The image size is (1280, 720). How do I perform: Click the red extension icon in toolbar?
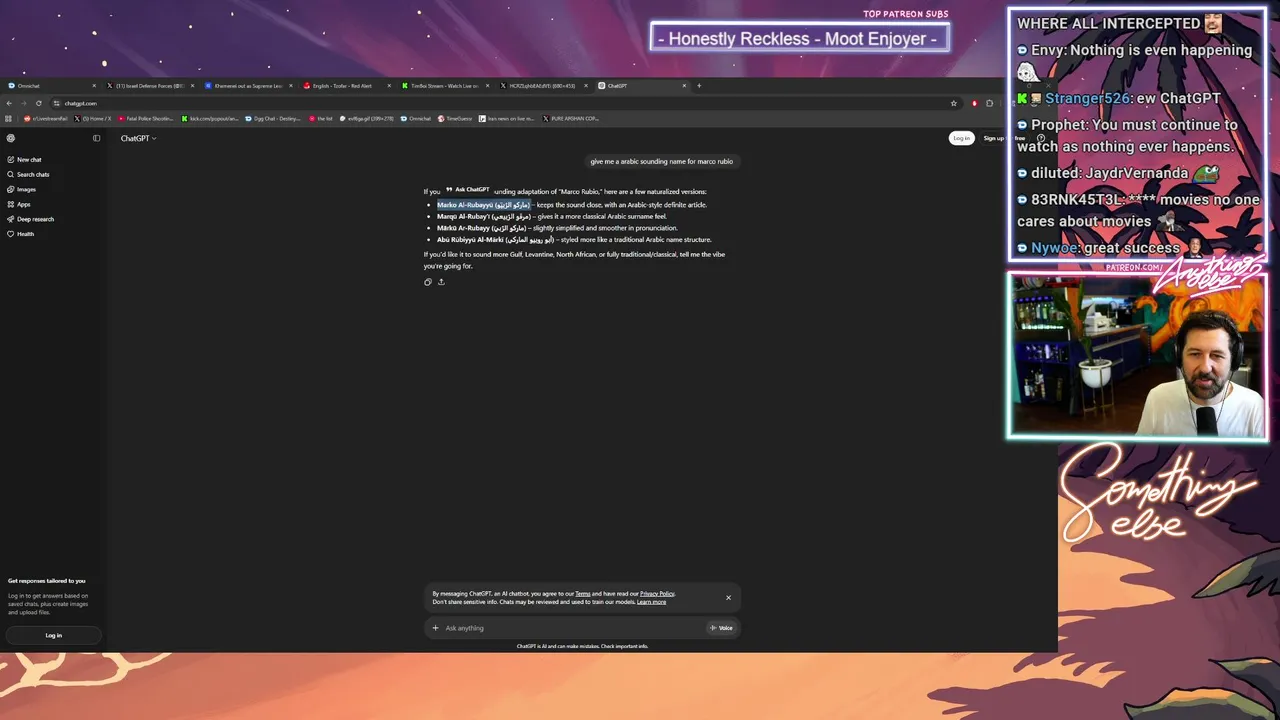pos(975,103)
